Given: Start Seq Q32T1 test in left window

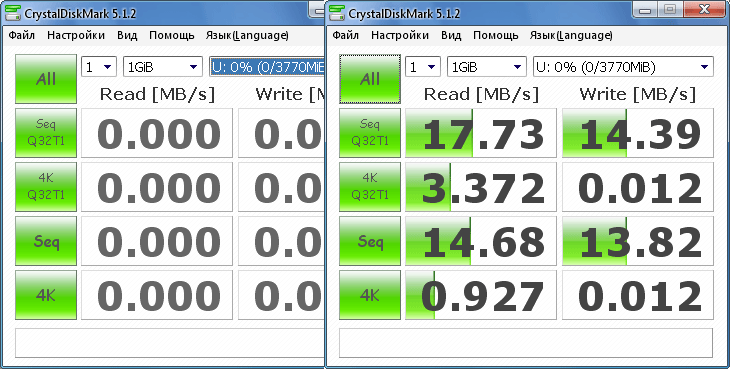Looking at the screenshot, I should [46, 133].
